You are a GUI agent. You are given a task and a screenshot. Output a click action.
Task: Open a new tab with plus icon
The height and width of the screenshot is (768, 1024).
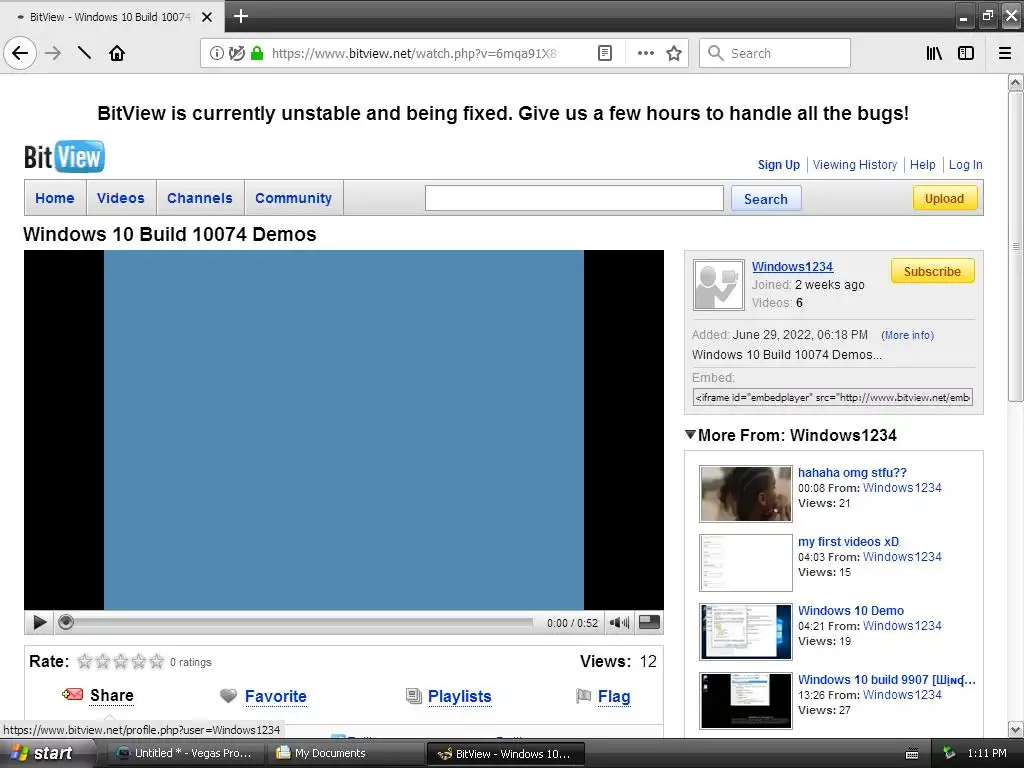click(241, 16)
